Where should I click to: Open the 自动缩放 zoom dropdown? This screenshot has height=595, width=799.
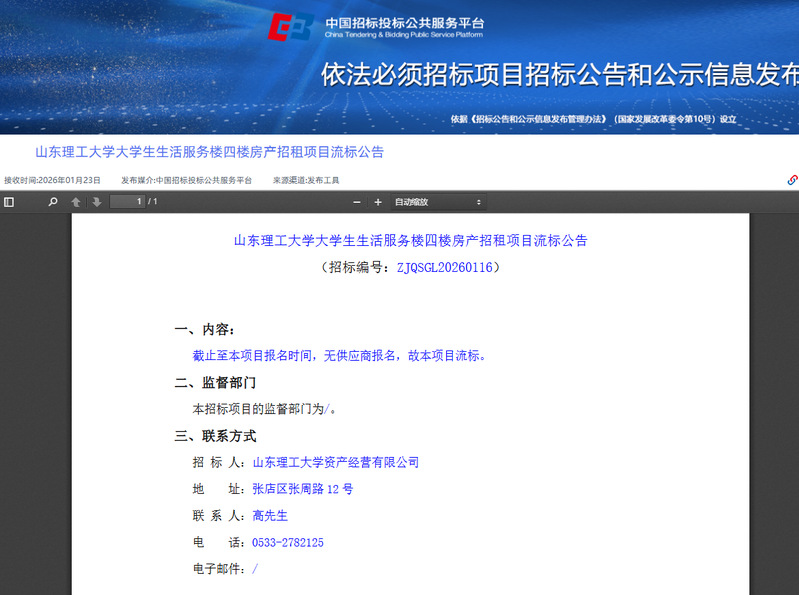(438, 202)
